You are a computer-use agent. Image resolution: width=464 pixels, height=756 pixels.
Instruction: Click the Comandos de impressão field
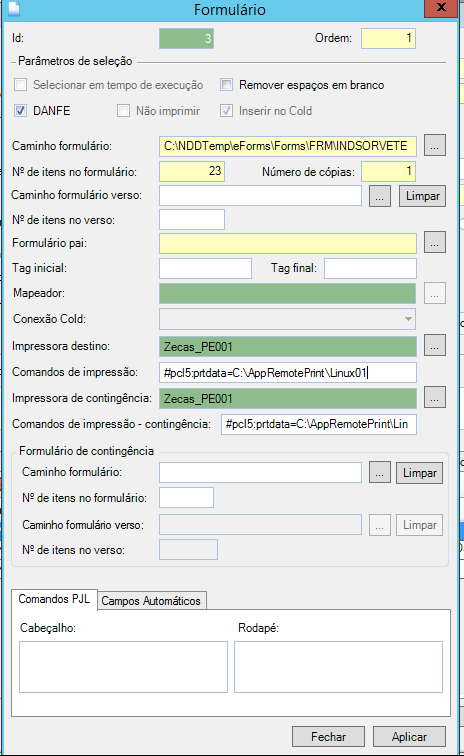[x=288, y=372]
